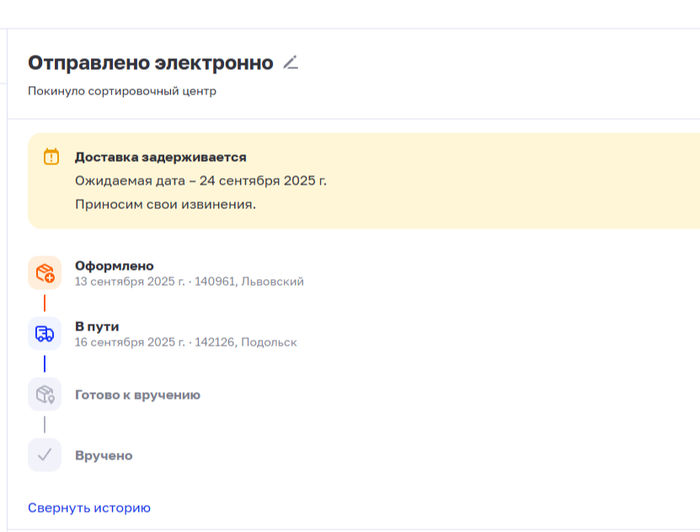The image size is (700, 532).
Task: Click the blue truck icon for В пути
Action: 45,333
